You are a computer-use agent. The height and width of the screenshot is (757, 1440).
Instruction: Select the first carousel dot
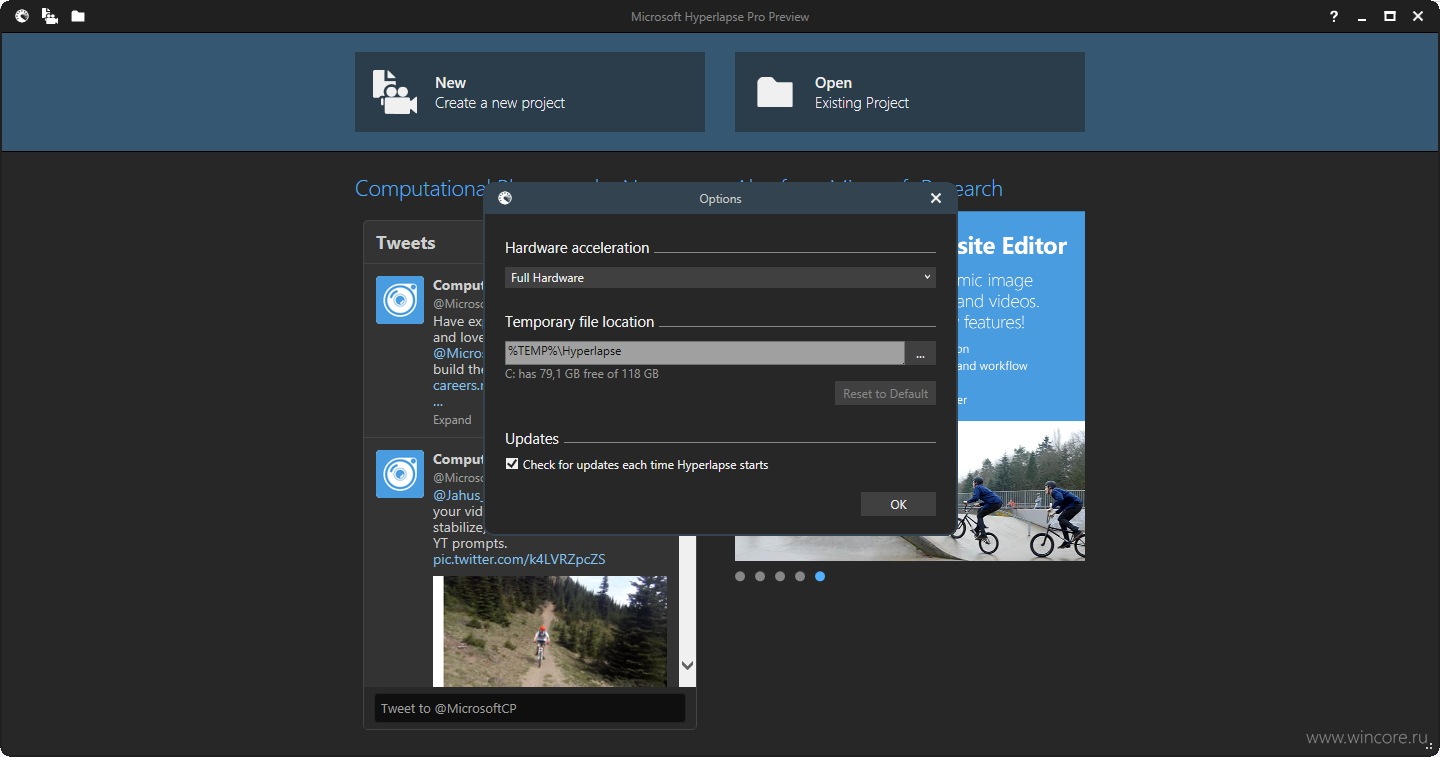pos(740,576)
